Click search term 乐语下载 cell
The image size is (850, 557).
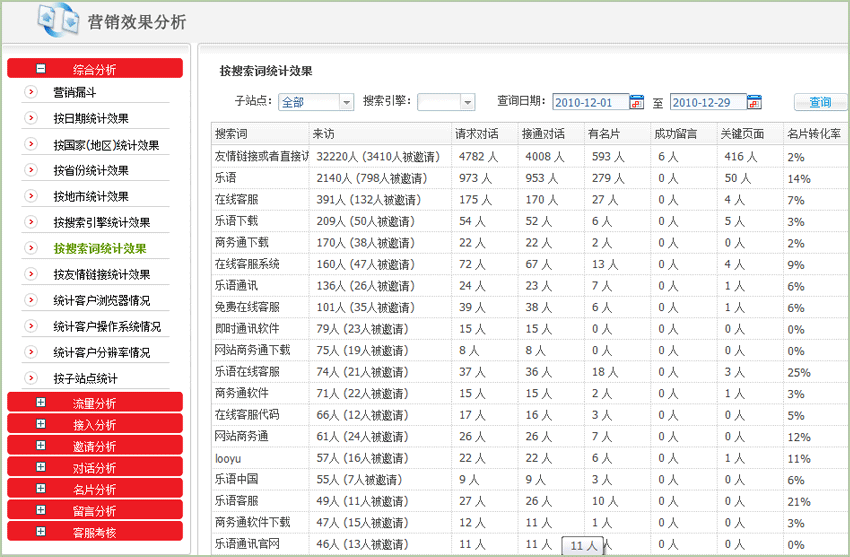(x=236, y=221)
